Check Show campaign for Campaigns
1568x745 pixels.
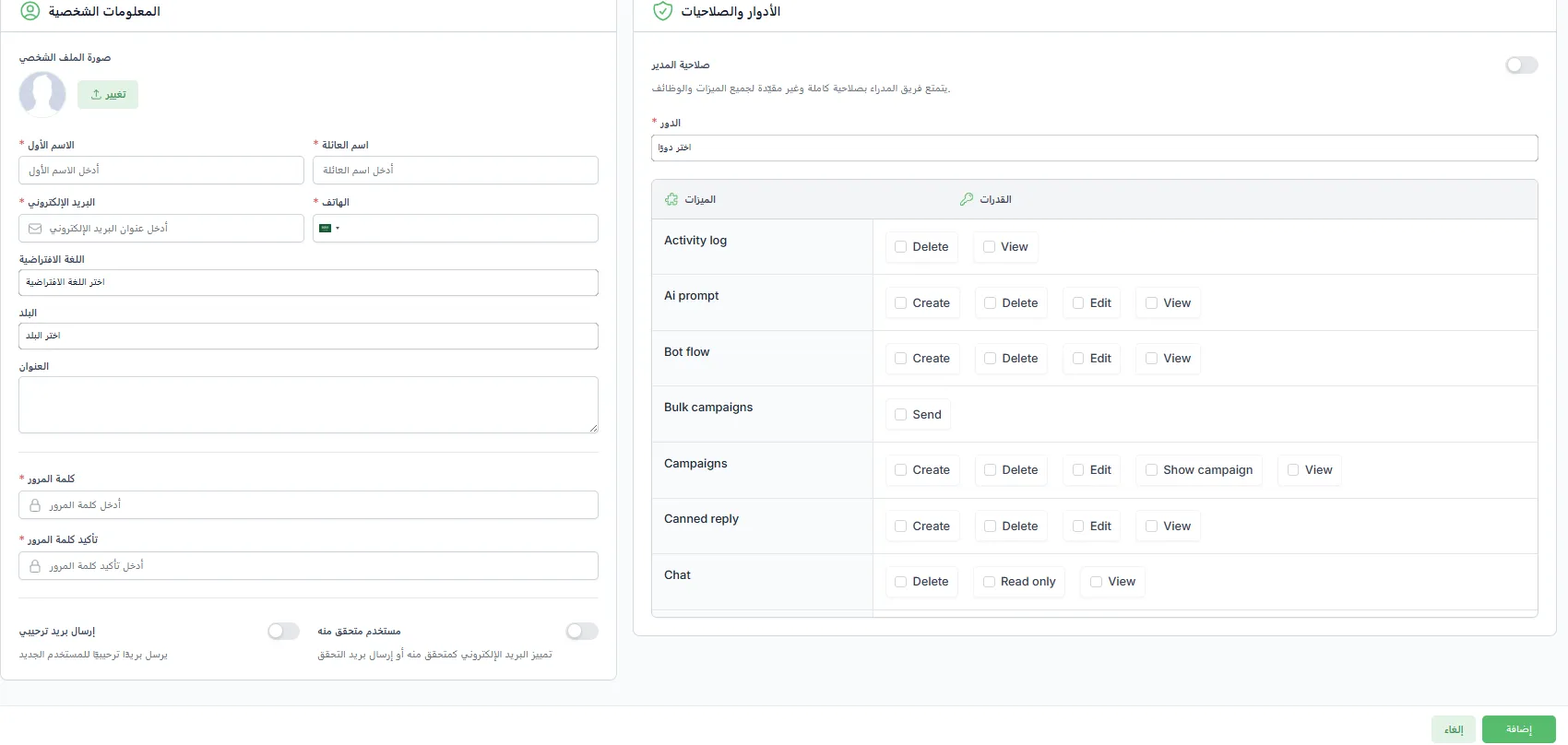[1151, 470]
